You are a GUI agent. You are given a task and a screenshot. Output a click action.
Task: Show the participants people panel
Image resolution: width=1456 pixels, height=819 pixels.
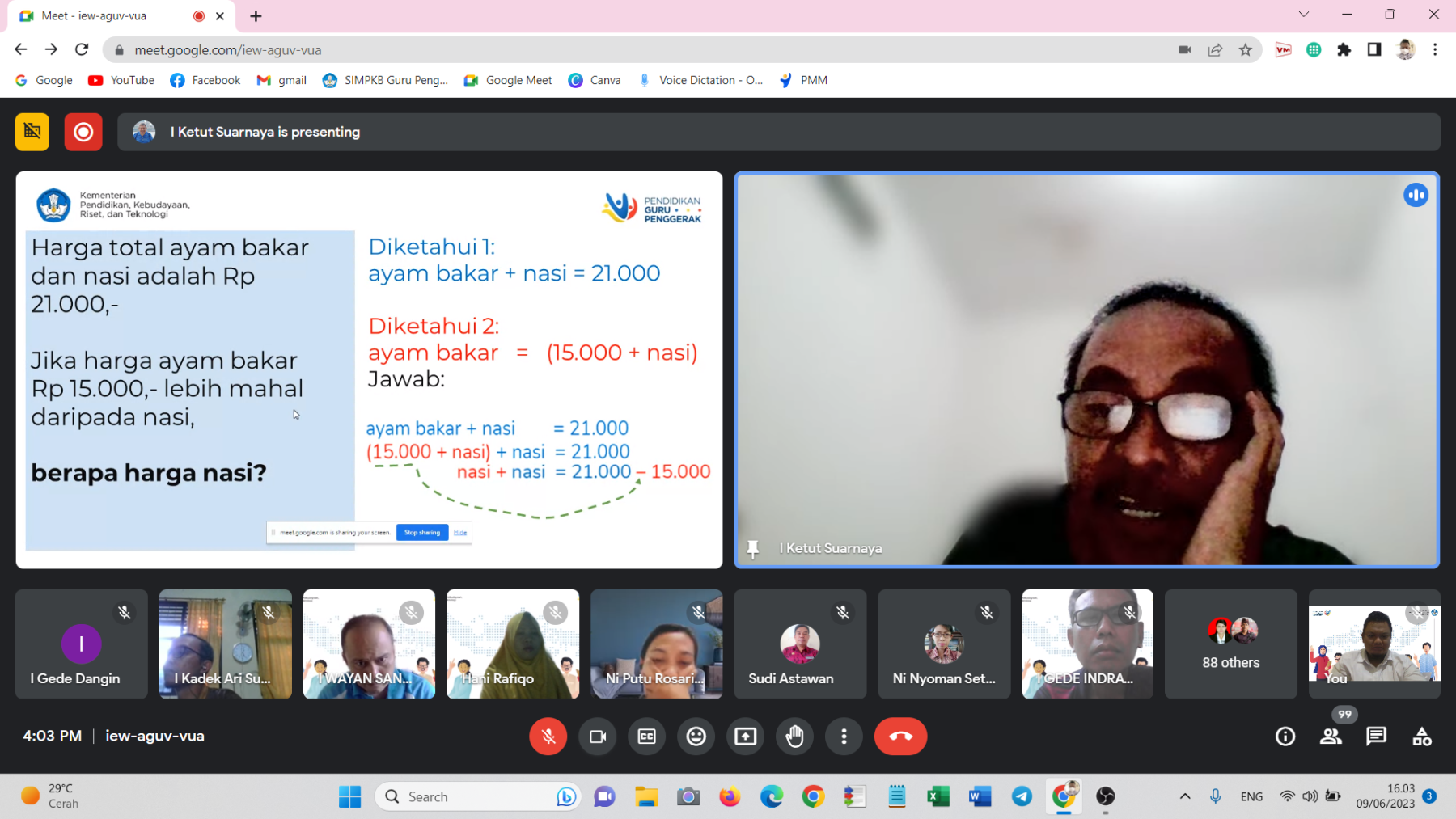coord(1331,737)
